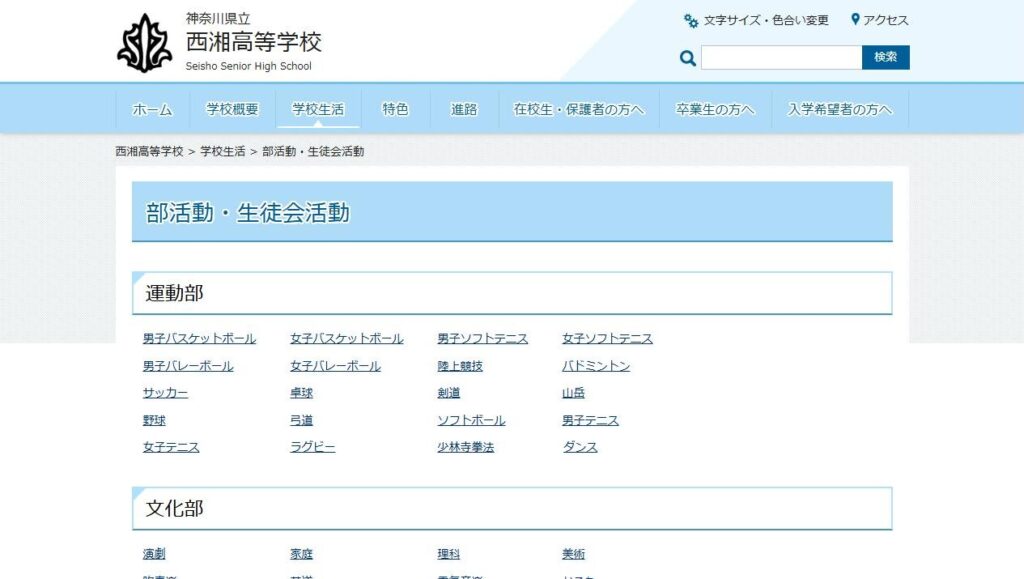This screenshot has width=1024, height=579.
Task: Click the 検索 button
Action: pos(886,57)
